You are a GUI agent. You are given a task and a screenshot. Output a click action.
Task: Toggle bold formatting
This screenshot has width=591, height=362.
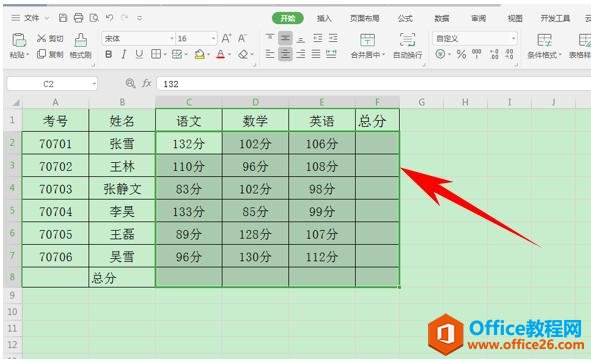pyautogui.click(x=109, y=54)
